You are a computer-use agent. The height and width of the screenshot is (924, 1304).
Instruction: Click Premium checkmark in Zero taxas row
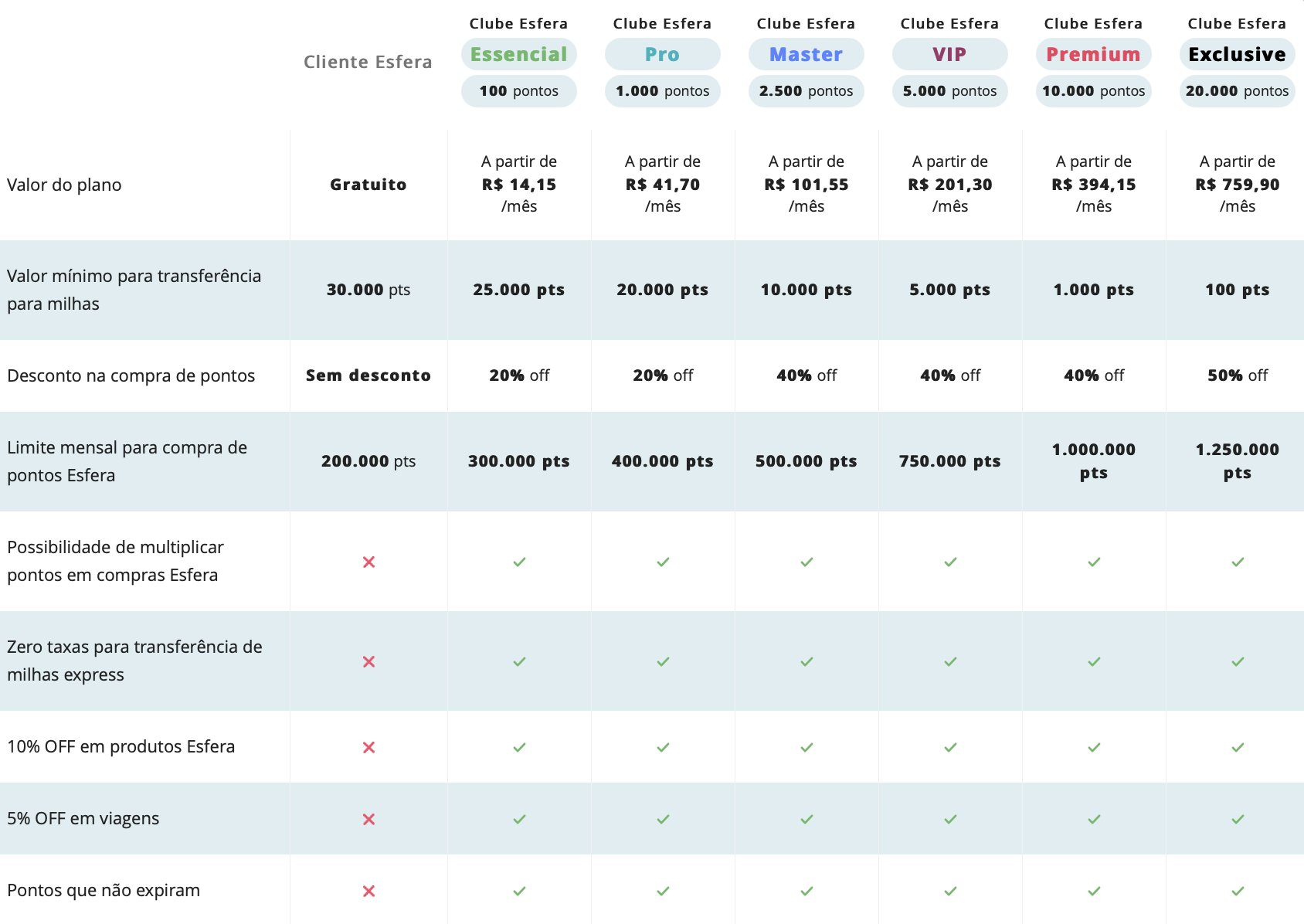click(x=1094, y=661)
